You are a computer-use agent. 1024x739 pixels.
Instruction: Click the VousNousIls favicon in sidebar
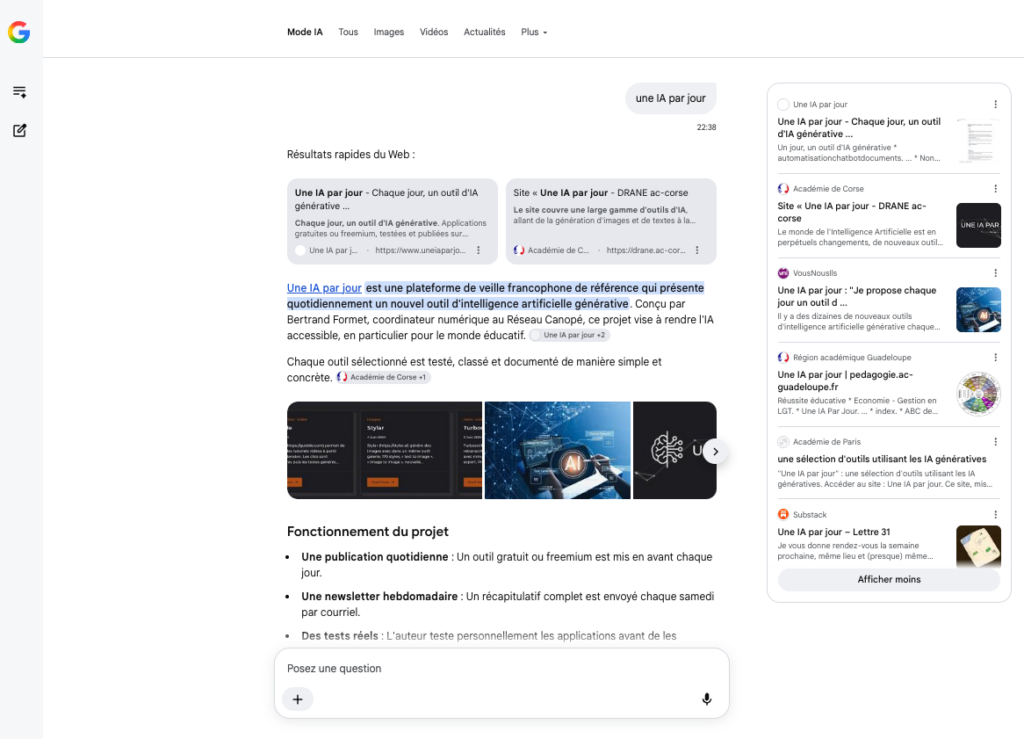pos(783,273)
